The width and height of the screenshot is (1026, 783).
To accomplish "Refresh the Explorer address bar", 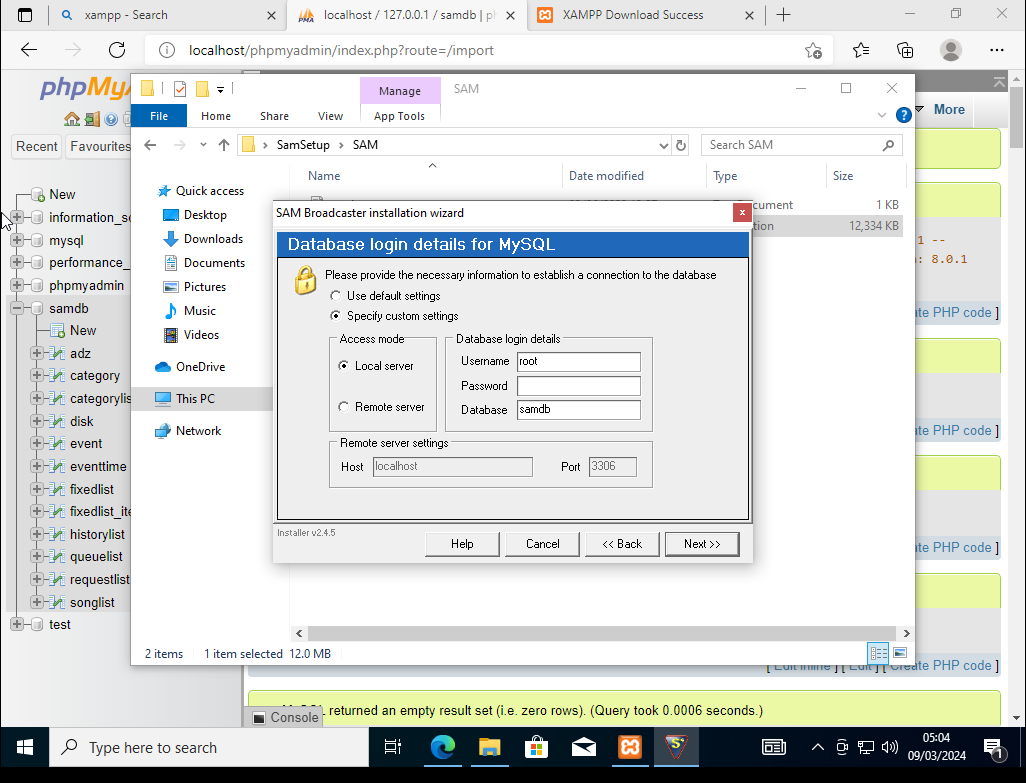I will coord(682,145).
